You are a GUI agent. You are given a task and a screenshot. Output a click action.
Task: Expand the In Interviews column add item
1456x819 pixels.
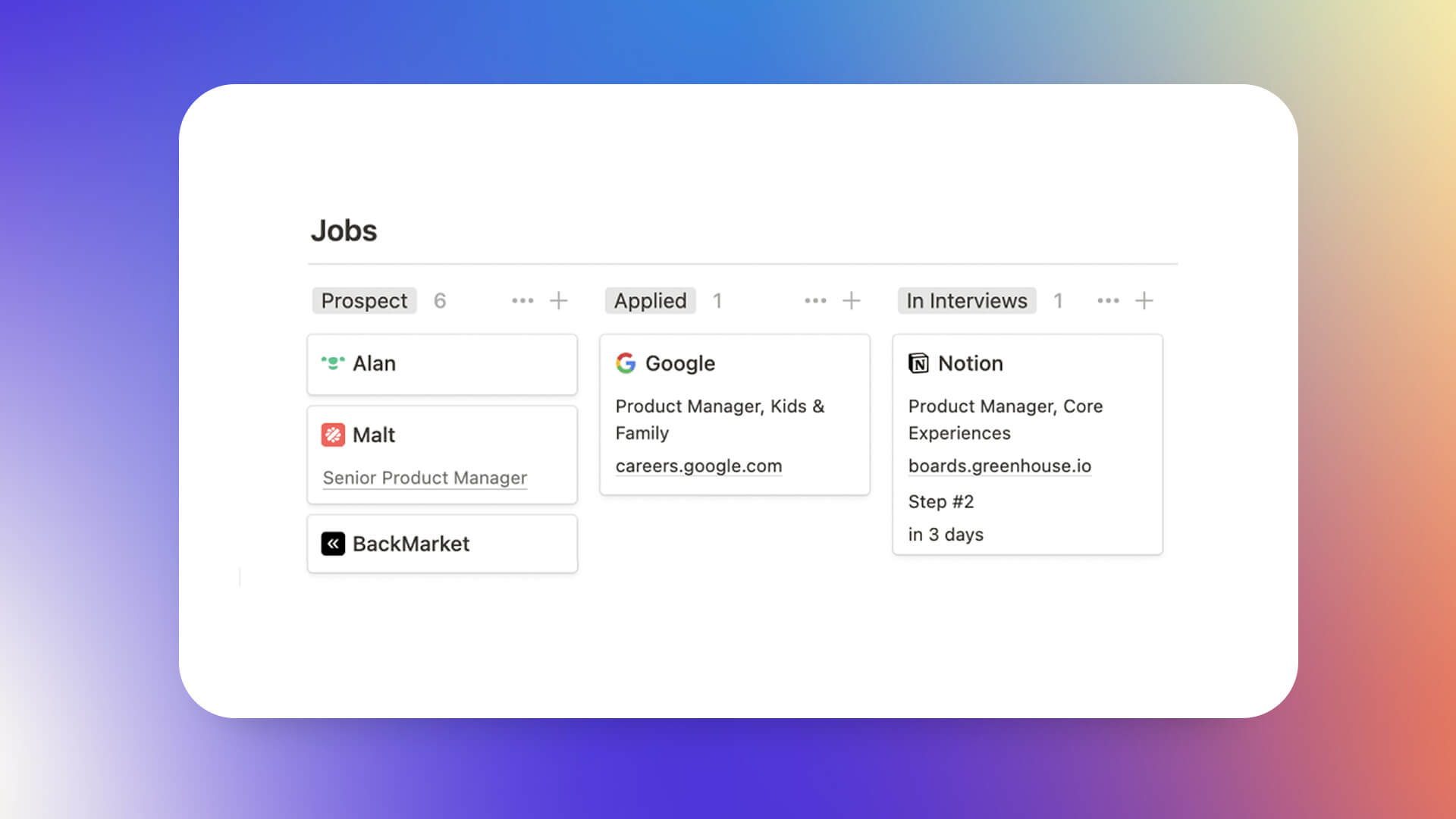click(1145, 300)
